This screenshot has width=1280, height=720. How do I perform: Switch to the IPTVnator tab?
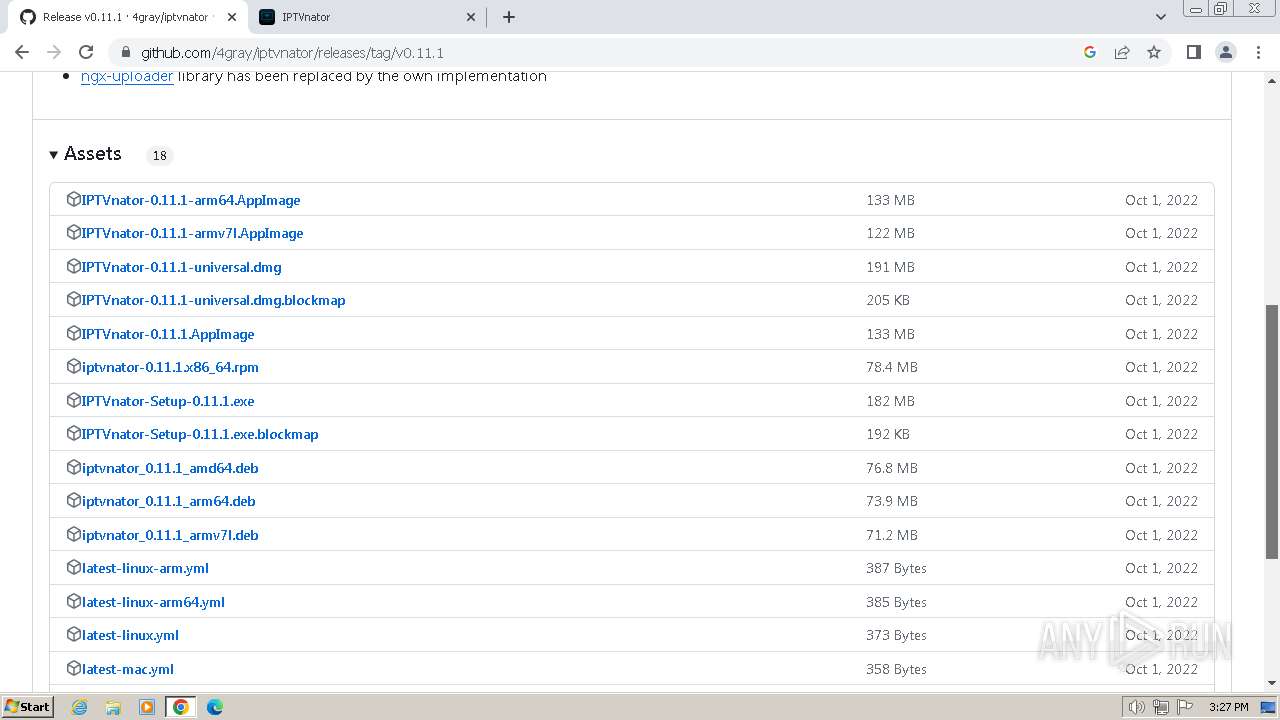(x=366, y=17)
